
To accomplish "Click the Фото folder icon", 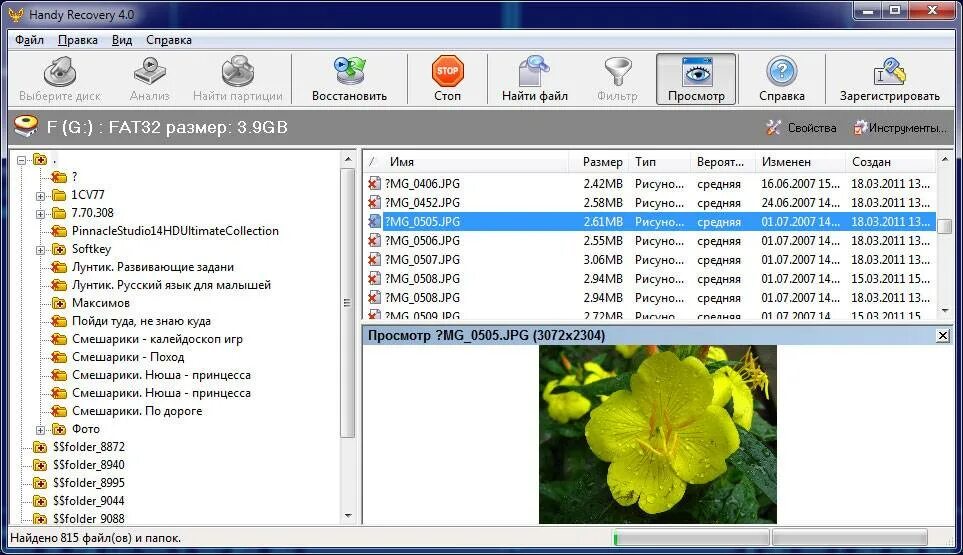I will click(x=59, y=429).
